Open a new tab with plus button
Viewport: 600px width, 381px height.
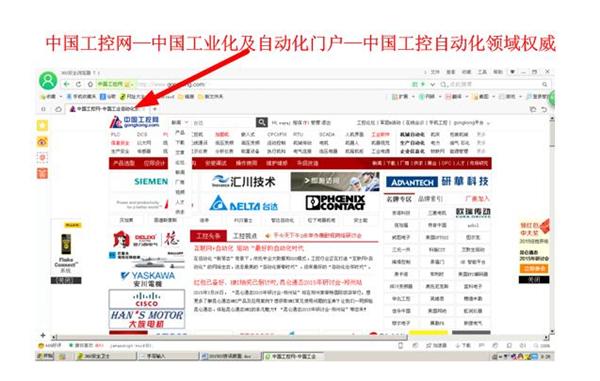tap(155, 109)
